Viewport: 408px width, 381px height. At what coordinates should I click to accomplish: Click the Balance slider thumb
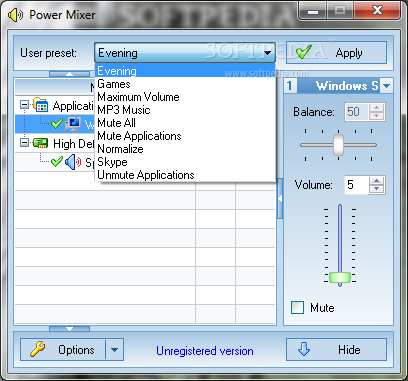tap(339, 145)
